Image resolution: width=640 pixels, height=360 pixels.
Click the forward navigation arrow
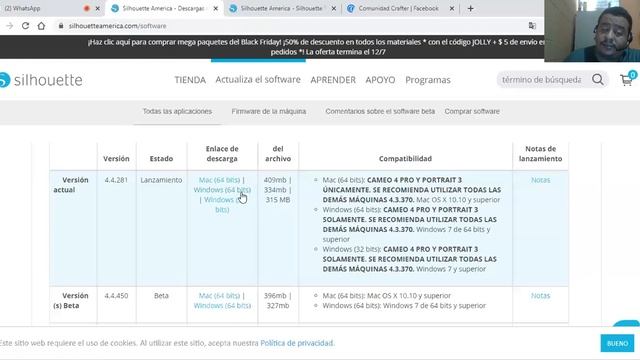[10, 26]
